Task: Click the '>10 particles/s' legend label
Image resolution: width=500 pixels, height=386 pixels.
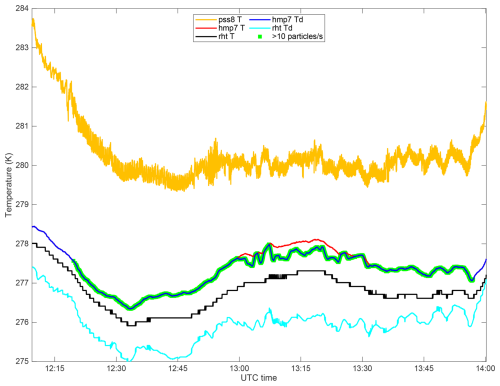Action: point(297,36)
